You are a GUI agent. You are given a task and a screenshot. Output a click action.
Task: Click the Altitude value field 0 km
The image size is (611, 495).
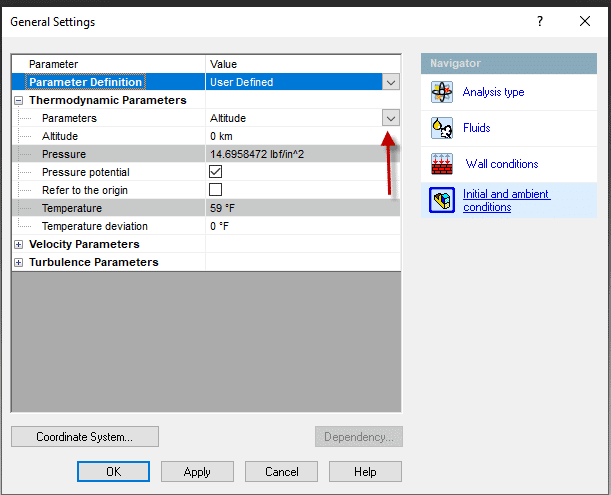[295, 136]
